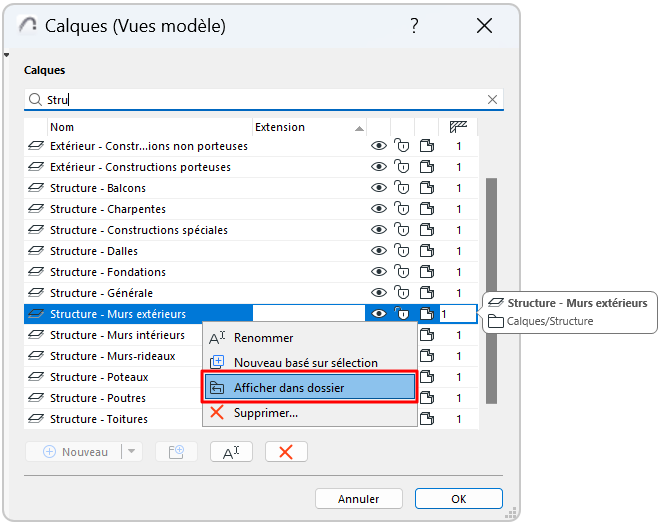Select the Structure - Murs-rideaux row
Screen dimensions: 662x526
point(113,356)
